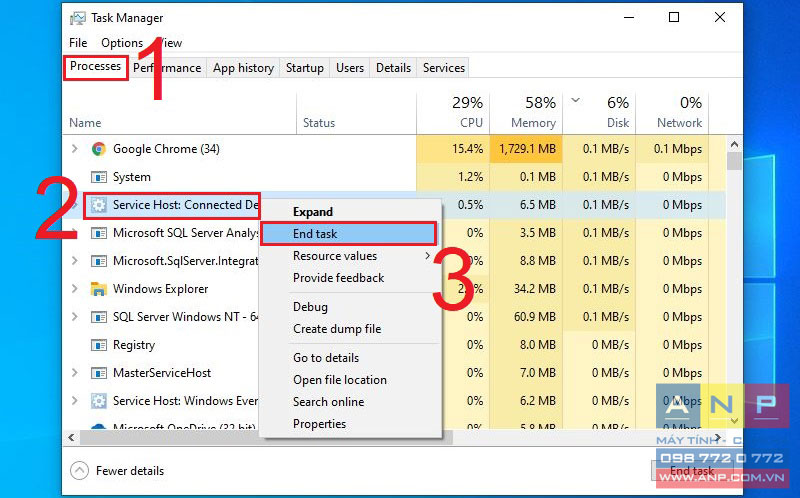The width and height of the screenshot is (800, 498).
Task: Choose Create dump file menu entry
Action: (x=350, y=329)
